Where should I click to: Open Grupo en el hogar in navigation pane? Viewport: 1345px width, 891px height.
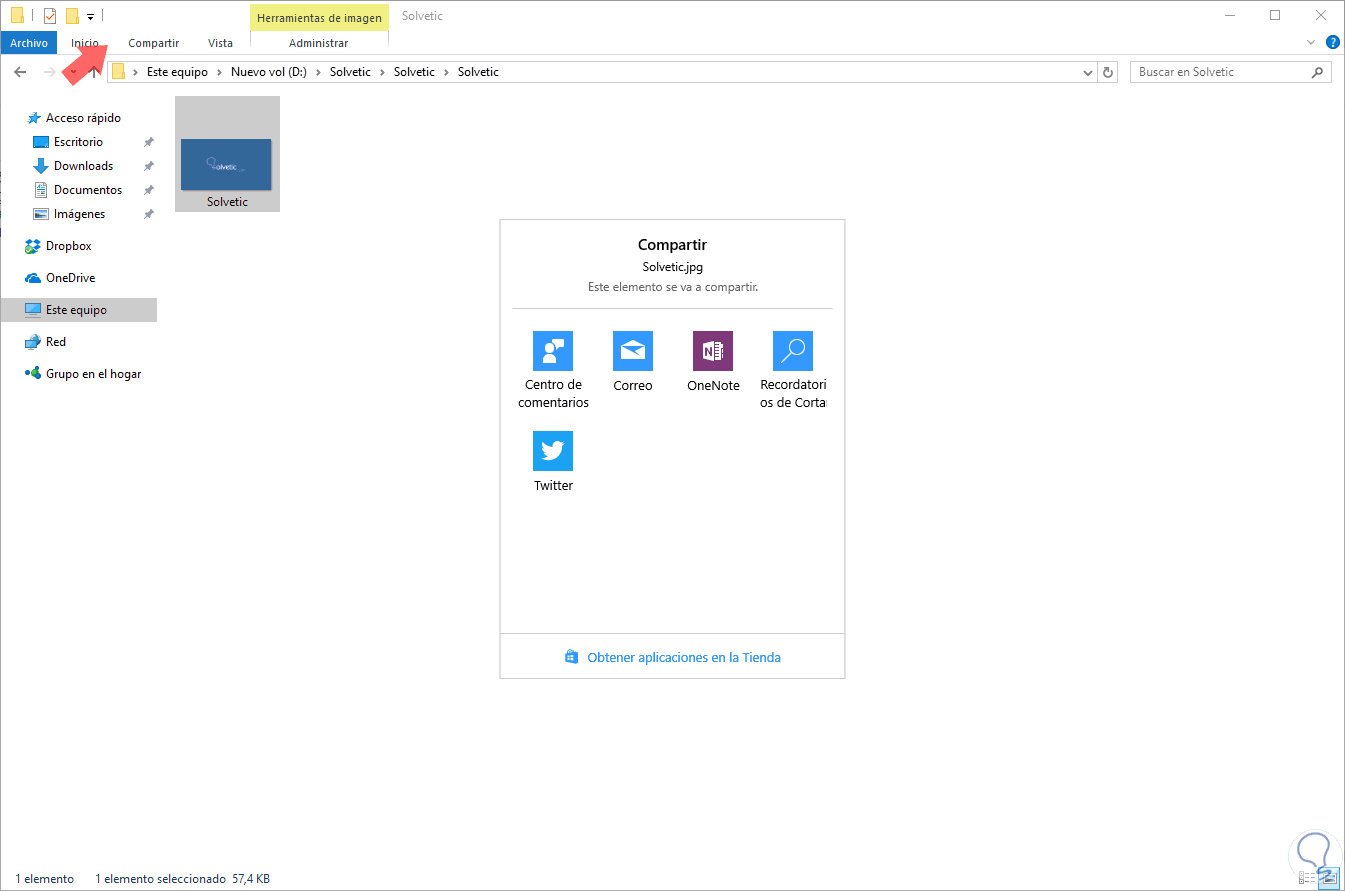point(93,374)
